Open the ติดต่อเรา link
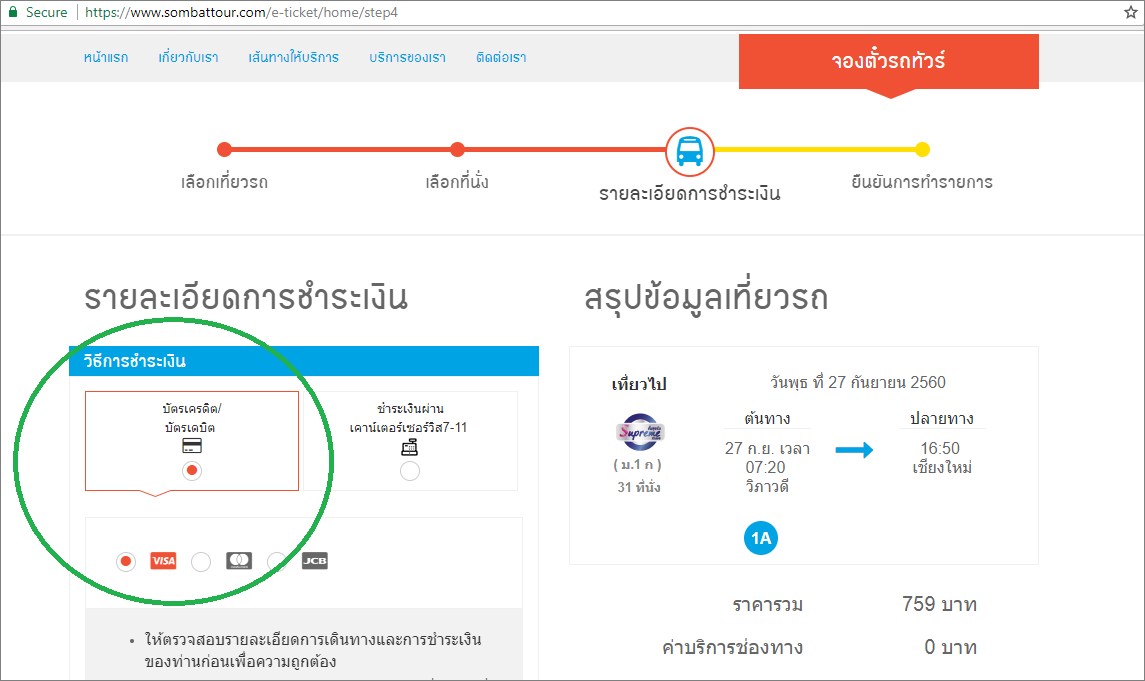Screen dimensions: 1145x681 pos(501,57)
